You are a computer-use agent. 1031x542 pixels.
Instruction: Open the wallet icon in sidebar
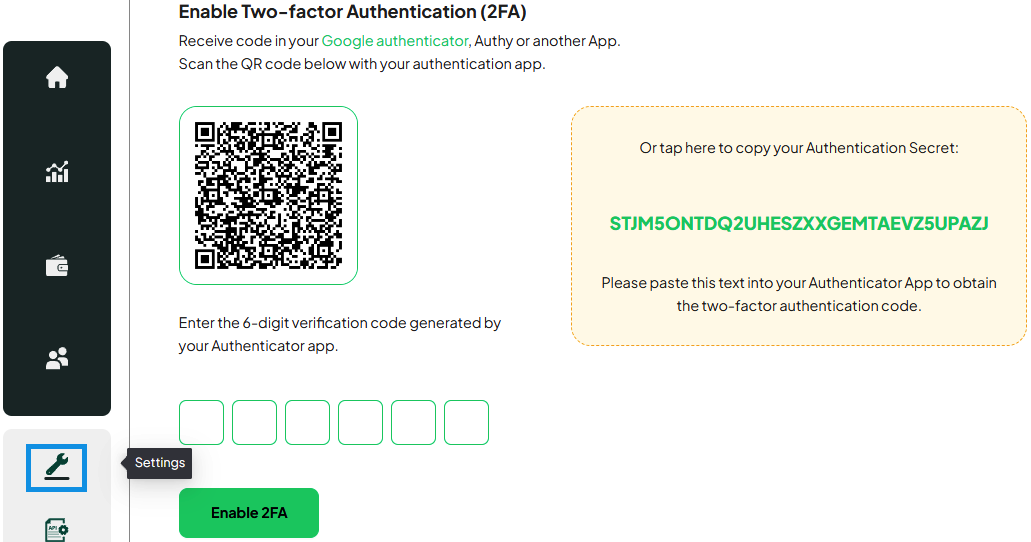pyautogui.click(x=57, y=266)
